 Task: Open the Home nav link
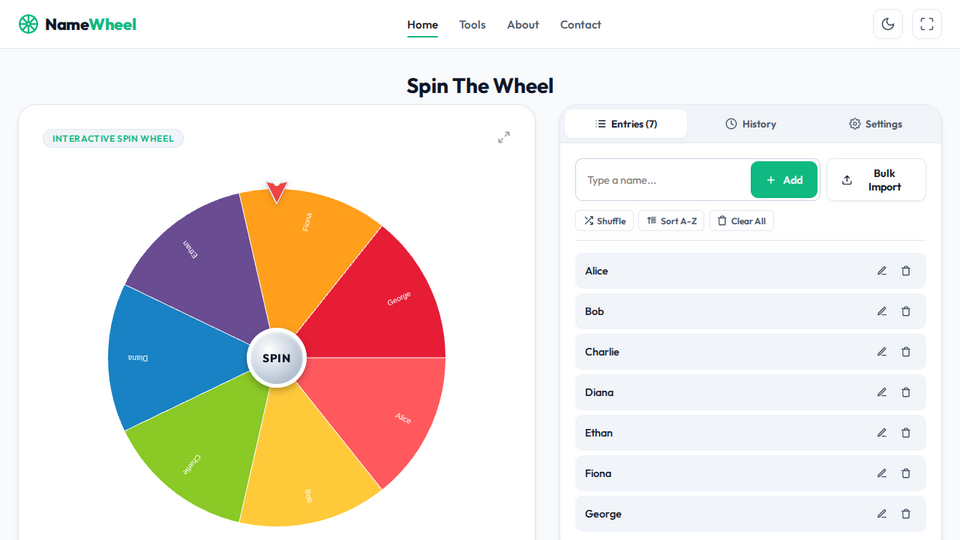422,24
